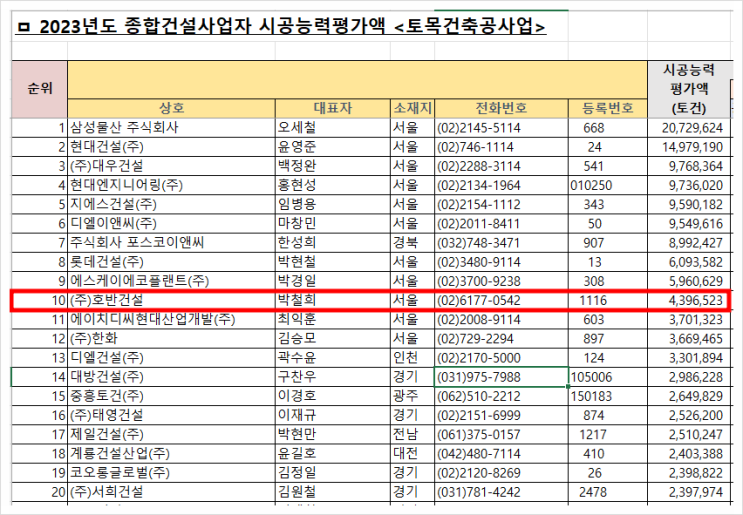The image size is (743, 515).
Task: Select the cell 지에스건설(주)
Action: 172,205
